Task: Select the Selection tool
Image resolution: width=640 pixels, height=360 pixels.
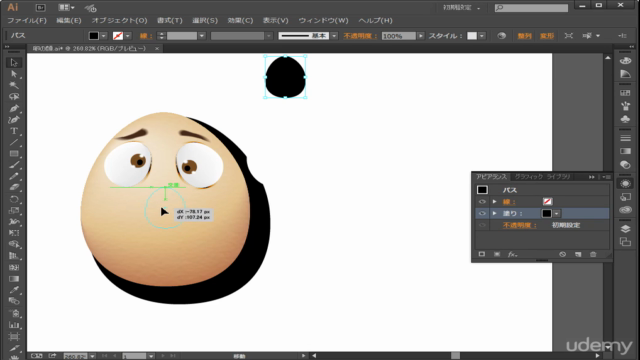Action: pos(14,63)
